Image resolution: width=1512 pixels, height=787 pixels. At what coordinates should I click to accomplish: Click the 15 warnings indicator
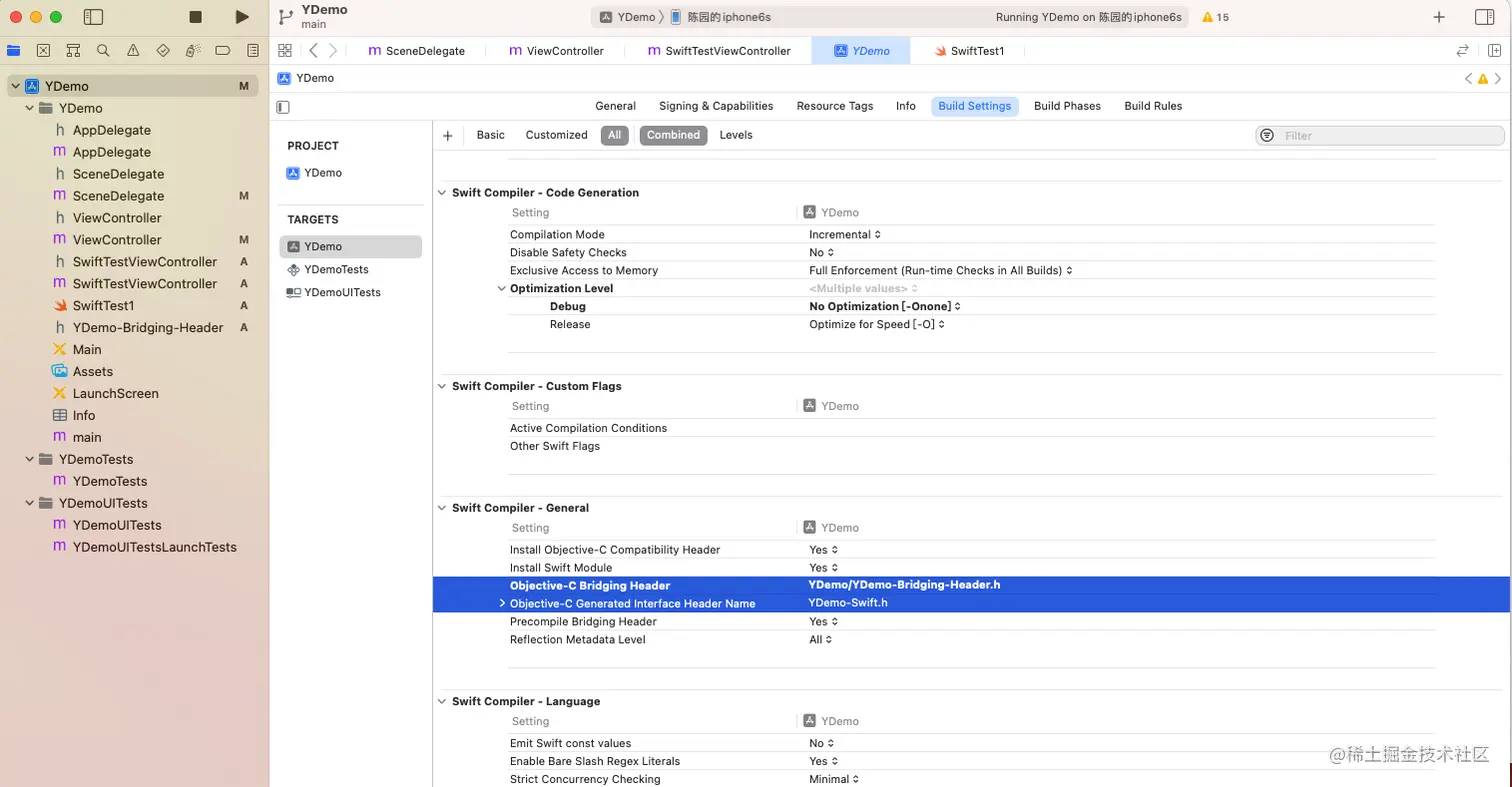[x=1215, y=17]
